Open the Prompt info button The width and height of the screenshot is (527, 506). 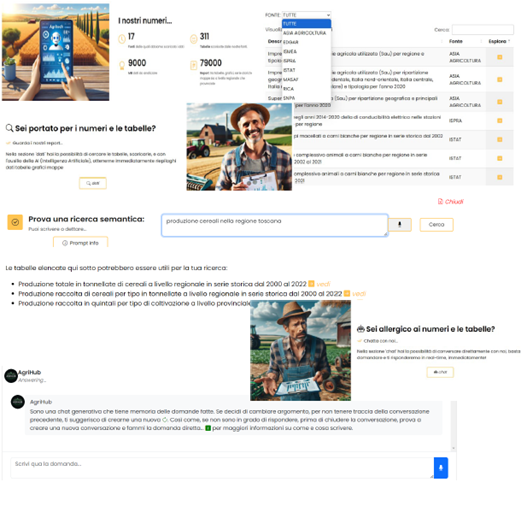click(x=81, y=243)
